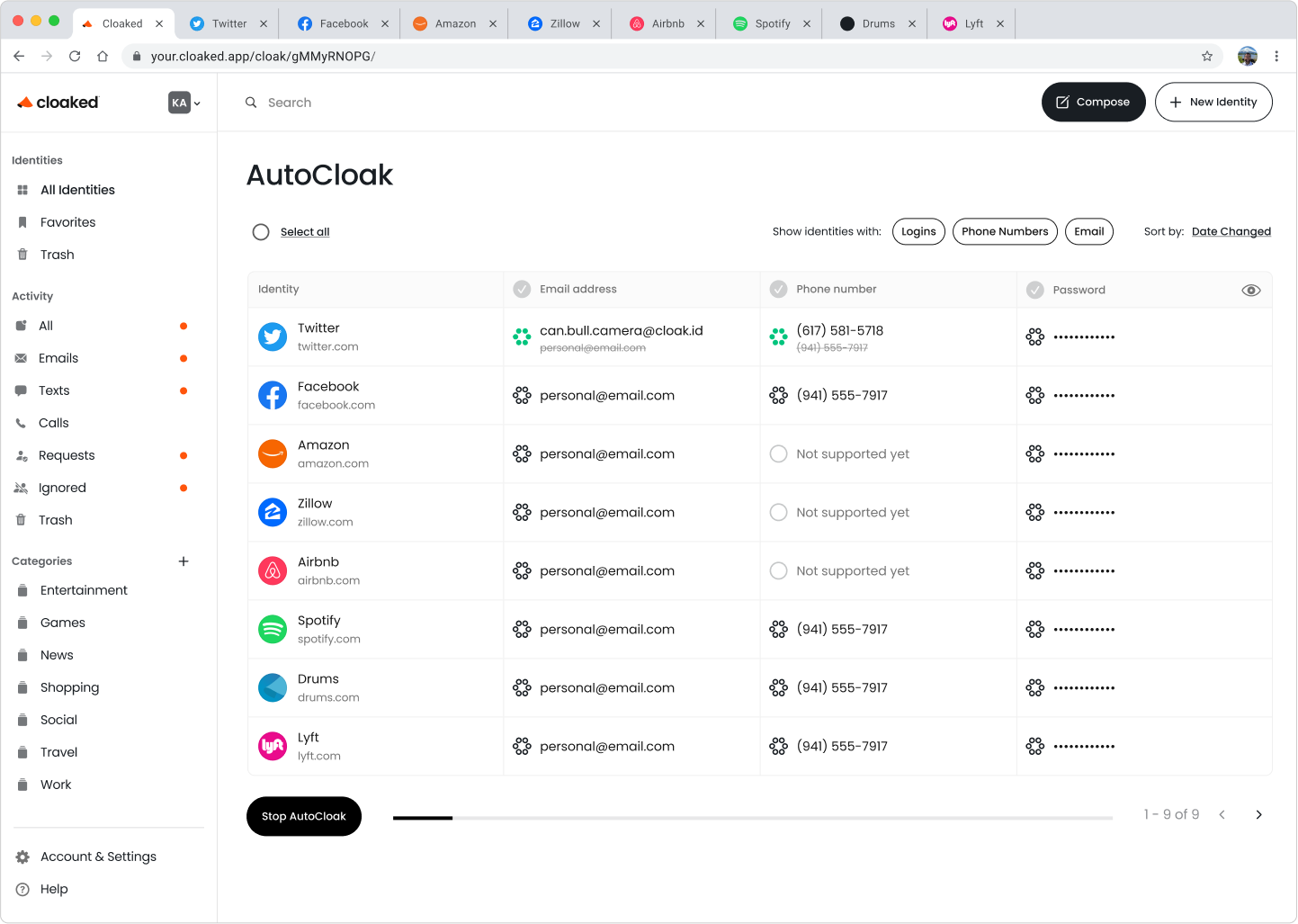This screenshot has width=1298, height=924.
Task: Click the Zillow logo in identity list
Action: pos(273,512)
